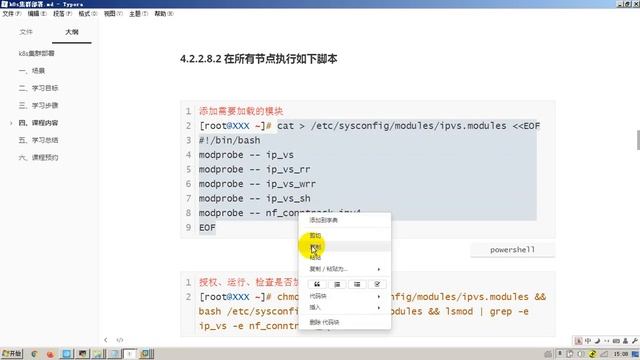
Task: Go to outline entry 三、学习步骤
Action: tap(38, 105)
